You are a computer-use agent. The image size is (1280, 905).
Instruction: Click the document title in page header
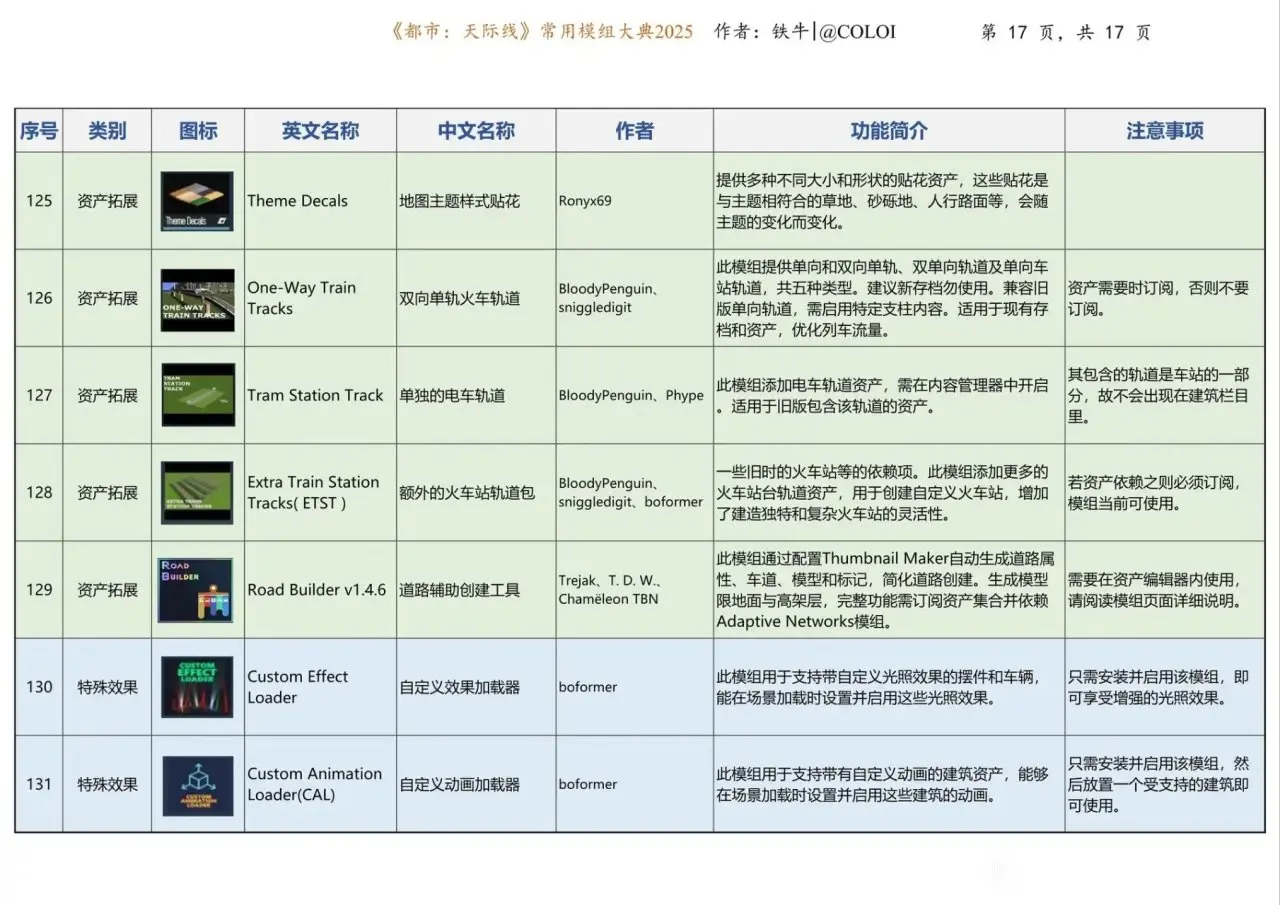tap(540, 33)
